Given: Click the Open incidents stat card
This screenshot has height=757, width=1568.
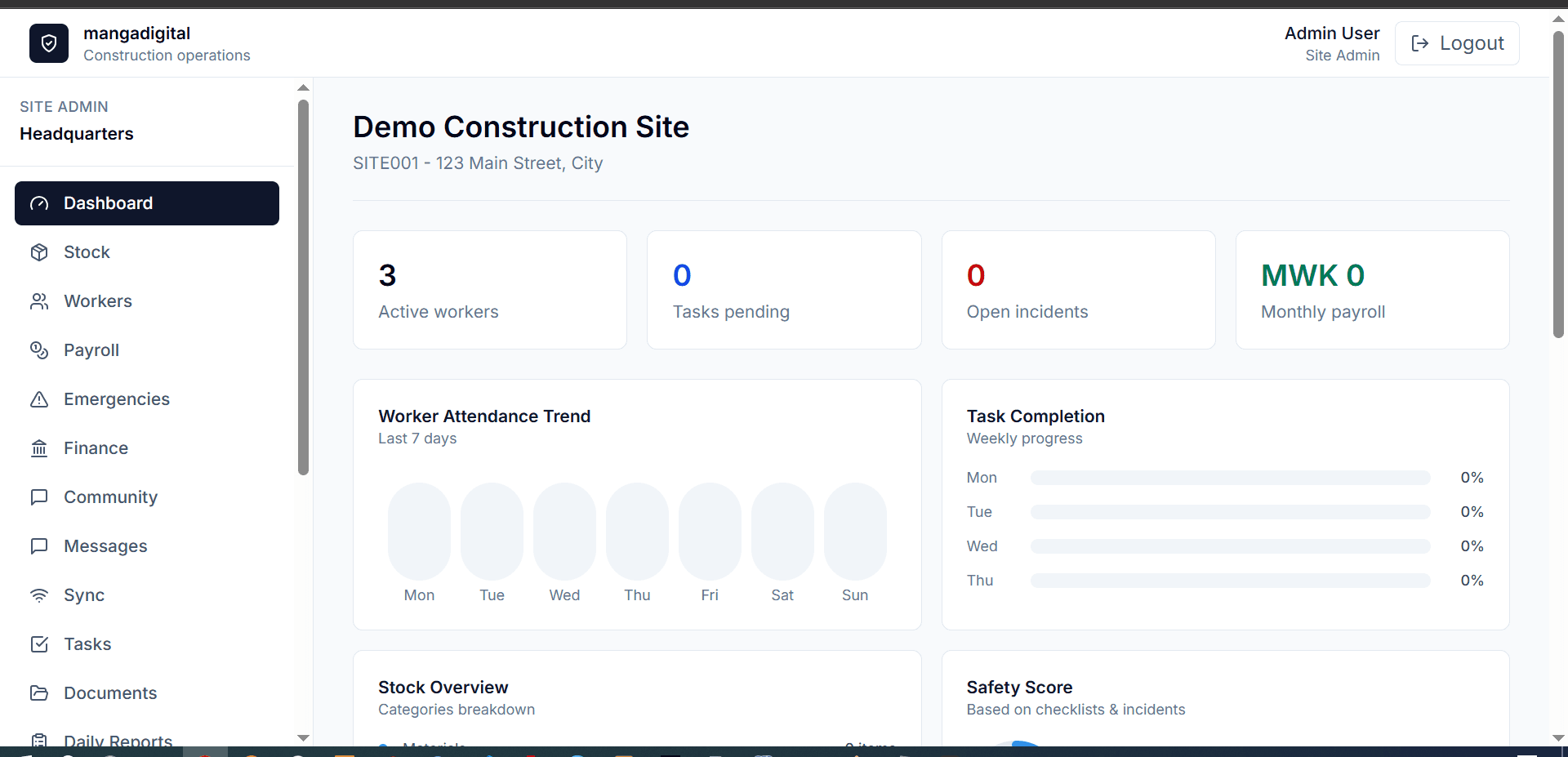Looking at the screenshot, I should (x=1078, y=290).
